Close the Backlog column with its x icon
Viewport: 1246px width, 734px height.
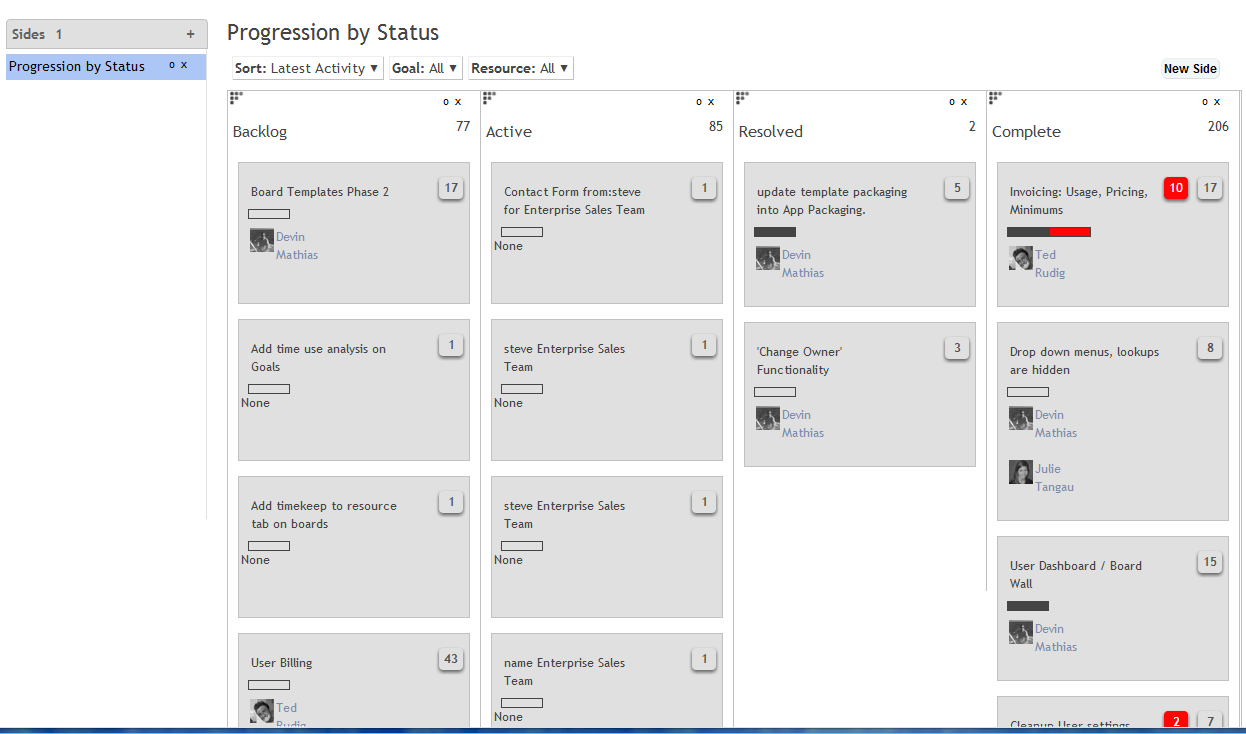tap(459, 101)
